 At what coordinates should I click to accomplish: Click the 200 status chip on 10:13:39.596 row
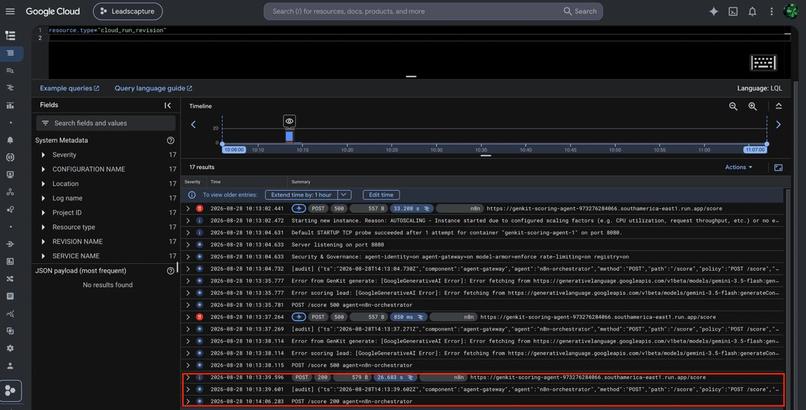[x=322, y=377]
